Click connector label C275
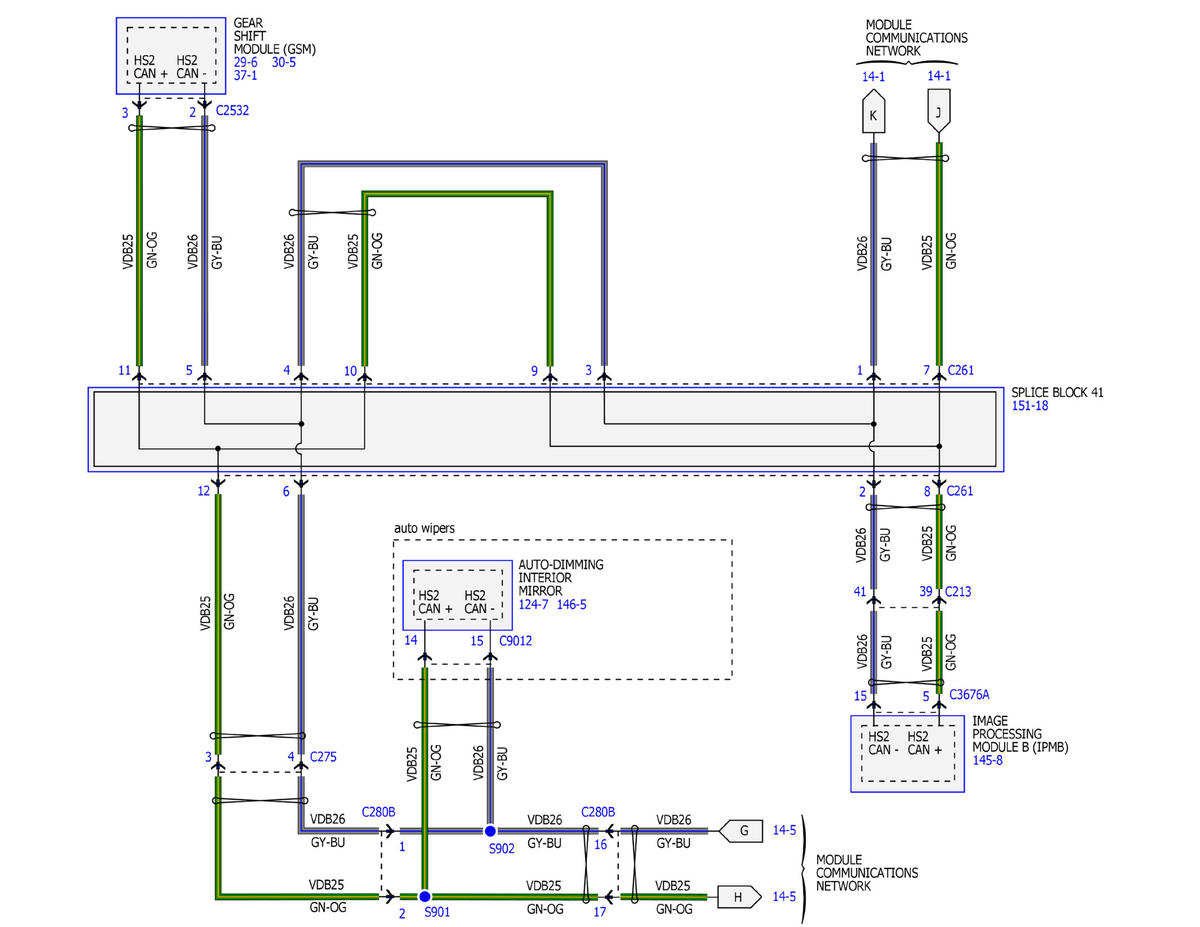This screenshot has height=927, width=1200. [x=324, y=757]
